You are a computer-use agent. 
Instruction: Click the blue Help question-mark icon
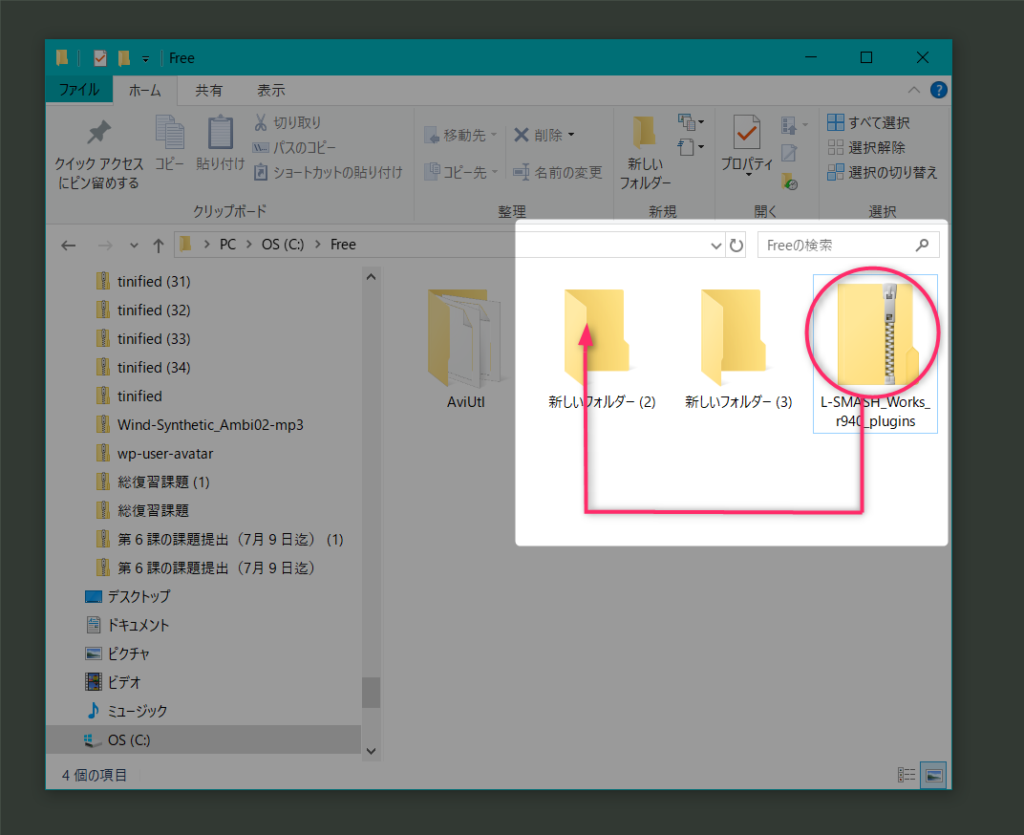coord(938,90)
